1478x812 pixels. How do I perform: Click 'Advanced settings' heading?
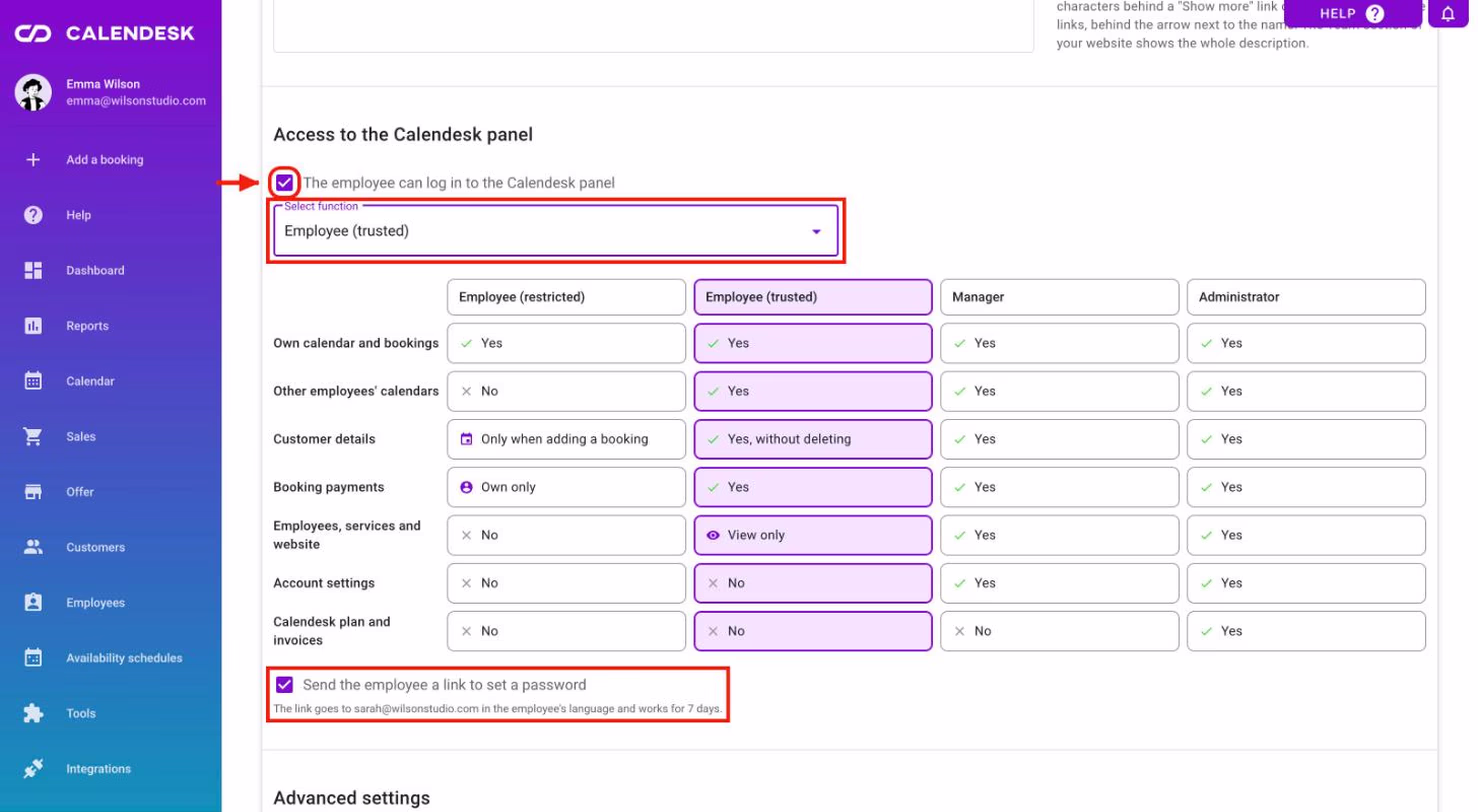[352, 798]
